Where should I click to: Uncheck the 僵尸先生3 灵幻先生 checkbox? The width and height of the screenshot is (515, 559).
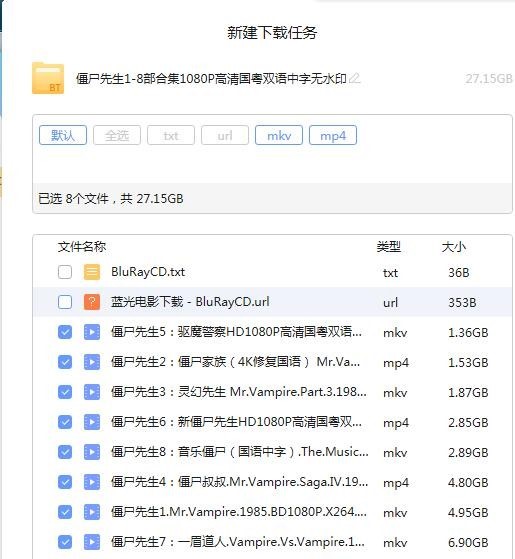coord(65,392)
